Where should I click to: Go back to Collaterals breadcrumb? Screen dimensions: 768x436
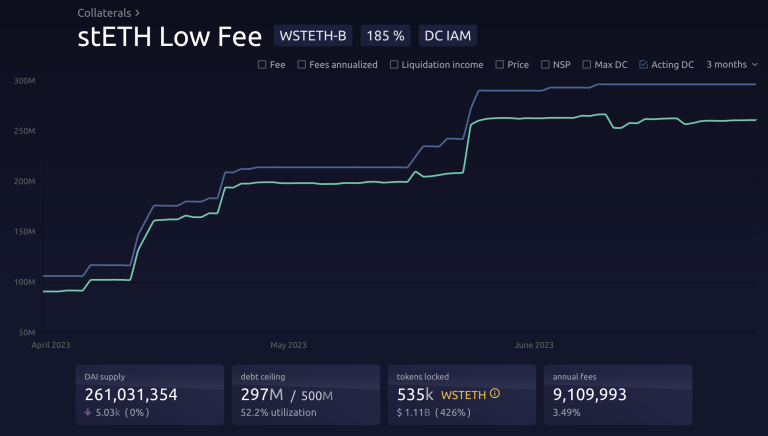pos(104,13)
